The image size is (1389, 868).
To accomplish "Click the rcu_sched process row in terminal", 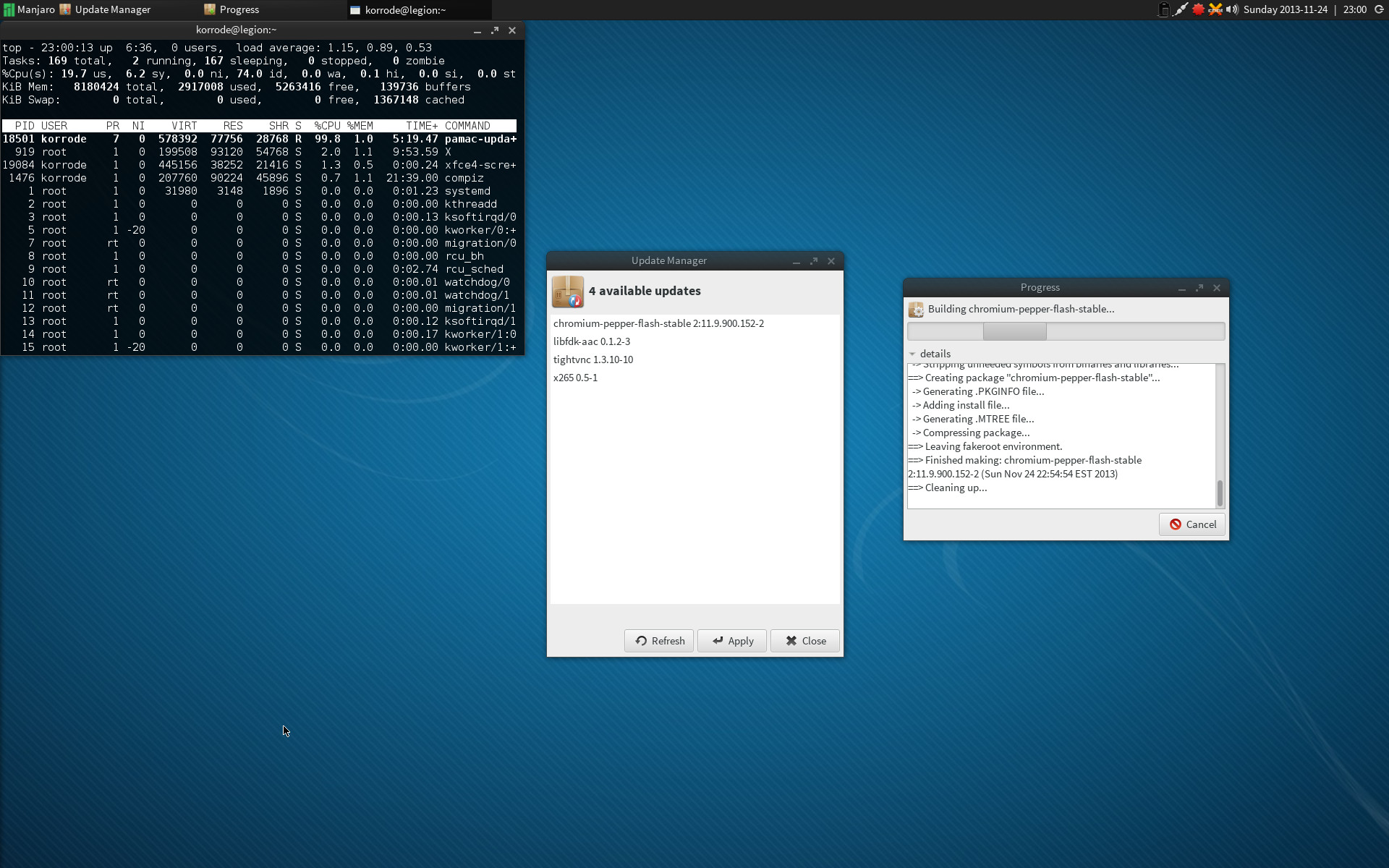I will [x=260, y=269].
